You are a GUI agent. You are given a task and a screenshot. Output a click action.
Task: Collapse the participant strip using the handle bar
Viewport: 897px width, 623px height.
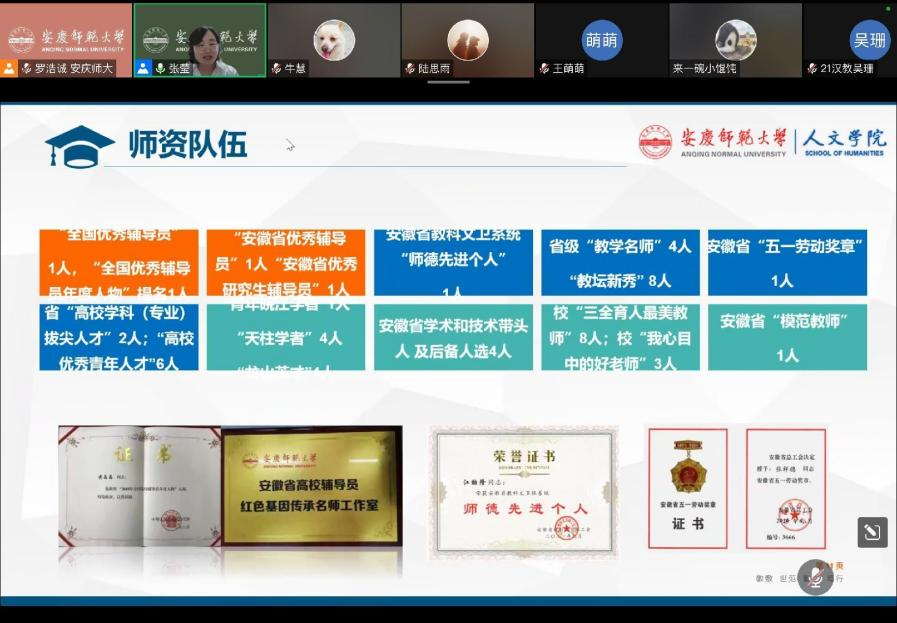[448, 82]
